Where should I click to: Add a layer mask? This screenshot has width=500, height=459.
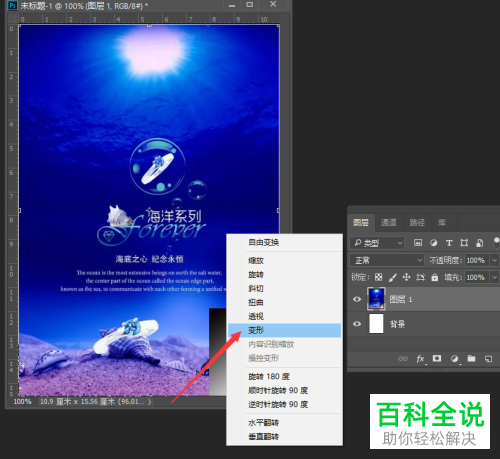click(437, 358)
